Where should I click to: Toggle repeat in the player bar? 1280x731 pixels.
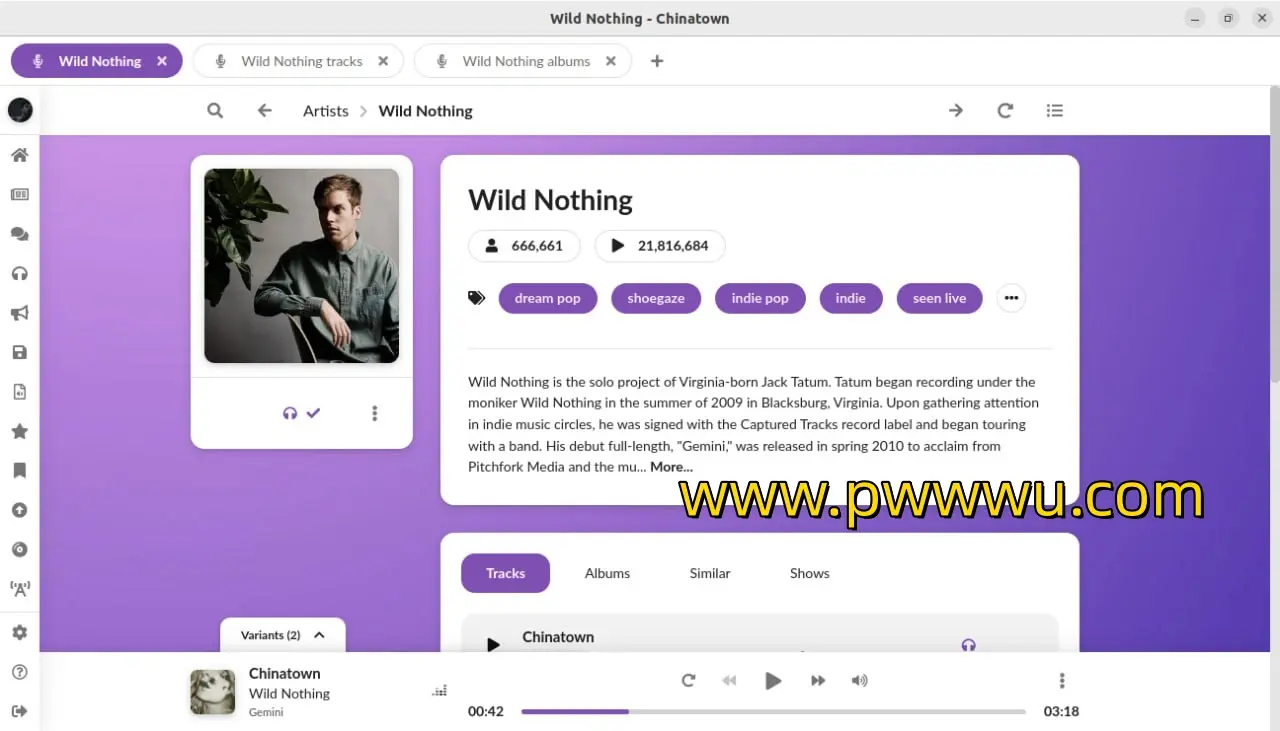point(688,680)
